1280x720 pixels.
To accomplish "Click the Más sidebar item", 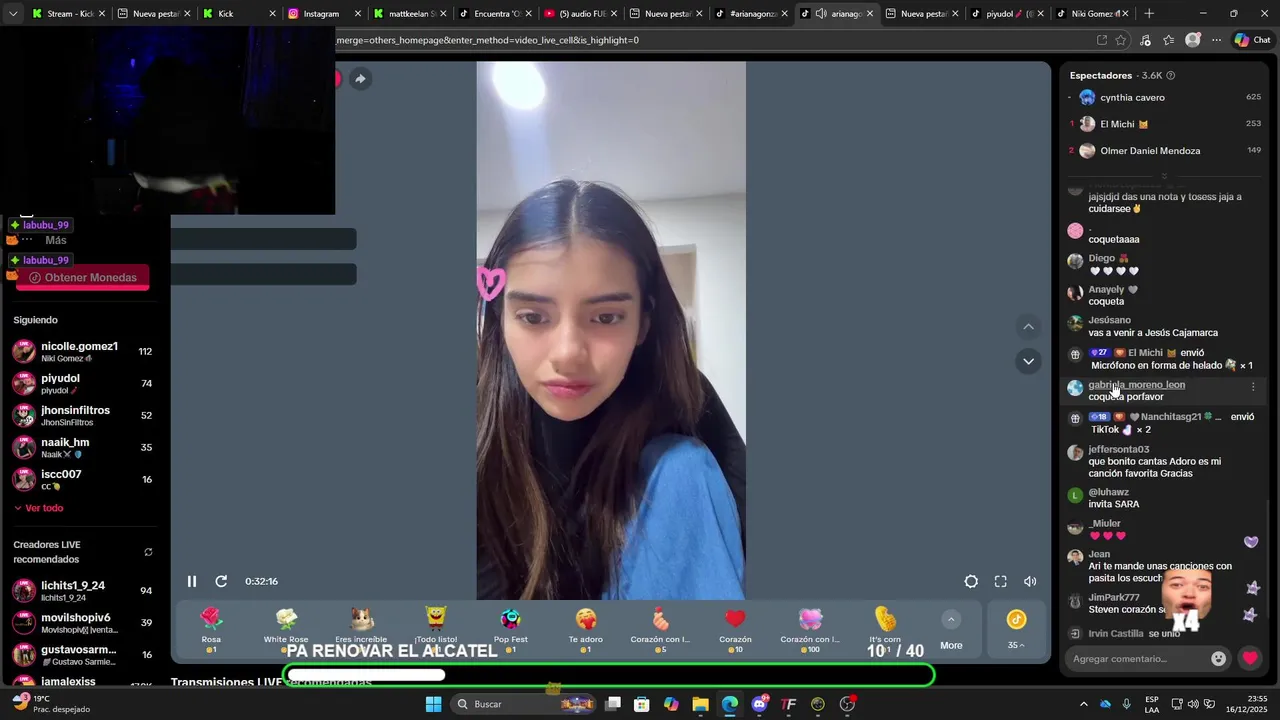I will (x=56, y=240).
